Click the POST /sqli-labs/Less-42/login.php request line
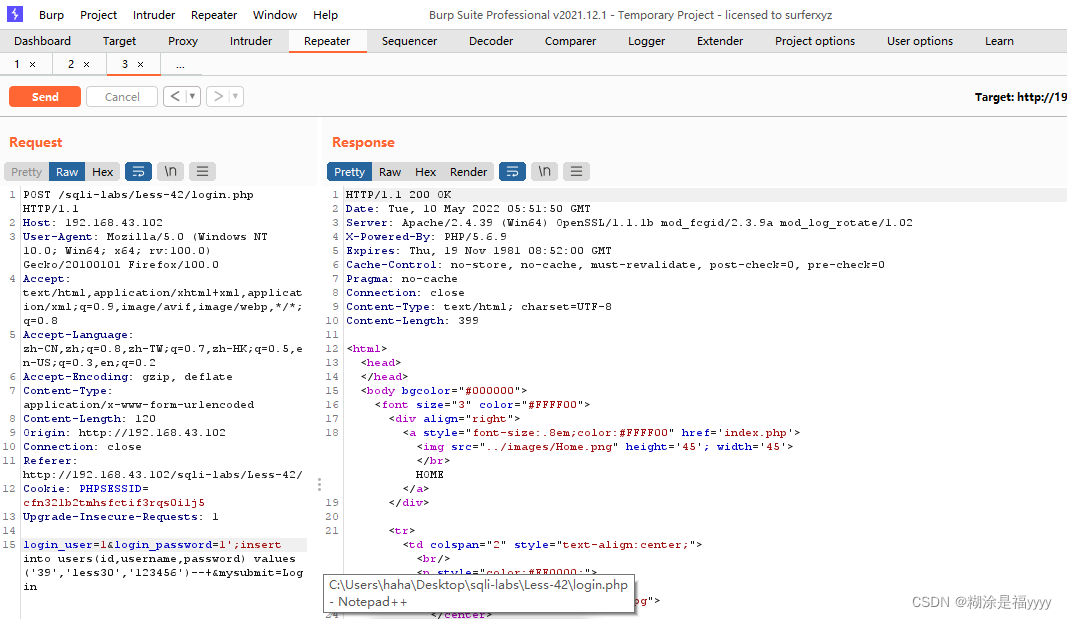 [138, 195]
